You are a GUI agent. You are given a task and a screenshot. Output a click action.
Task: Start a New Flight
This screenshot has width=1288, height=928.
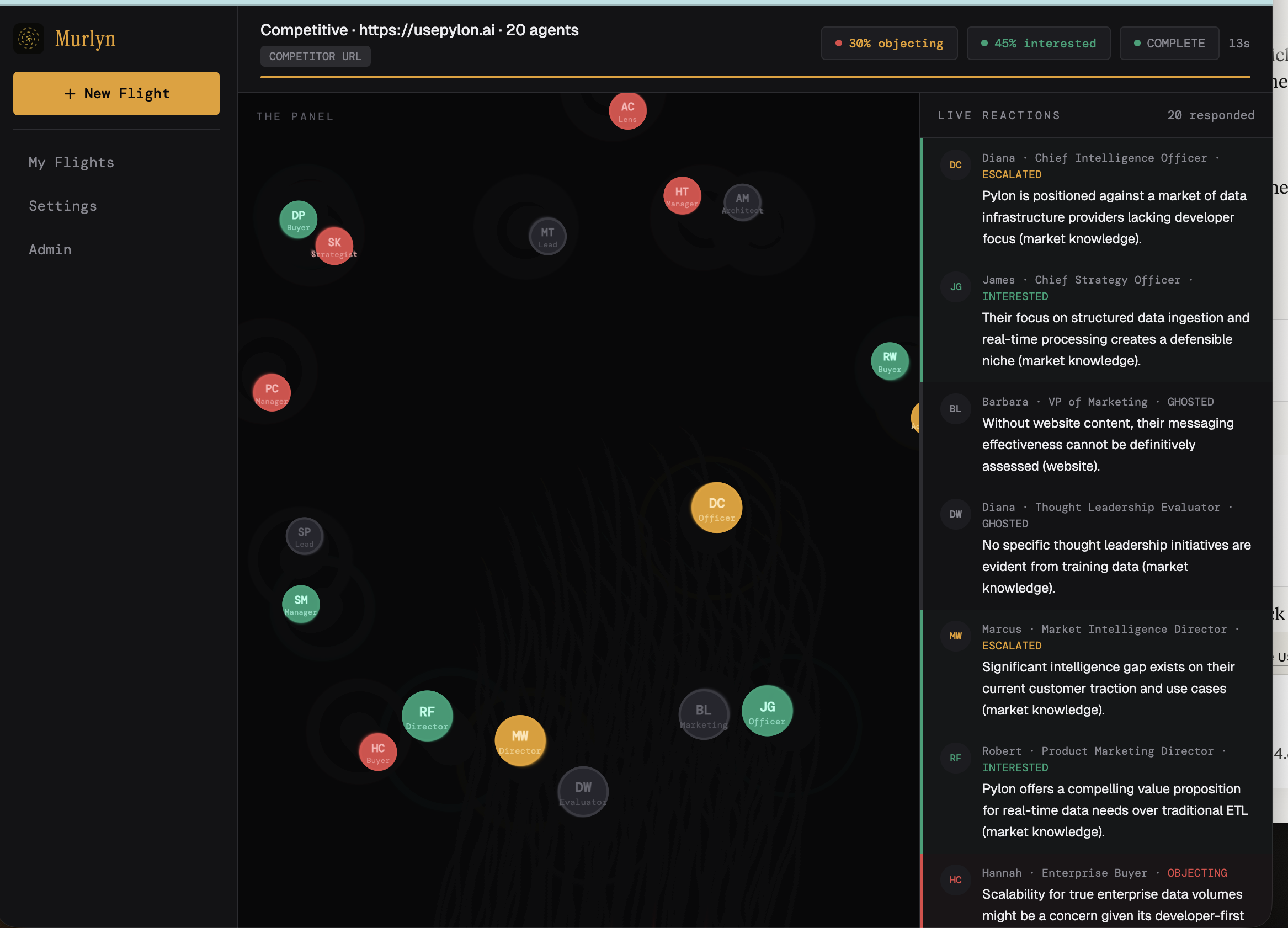pos(116,93)
